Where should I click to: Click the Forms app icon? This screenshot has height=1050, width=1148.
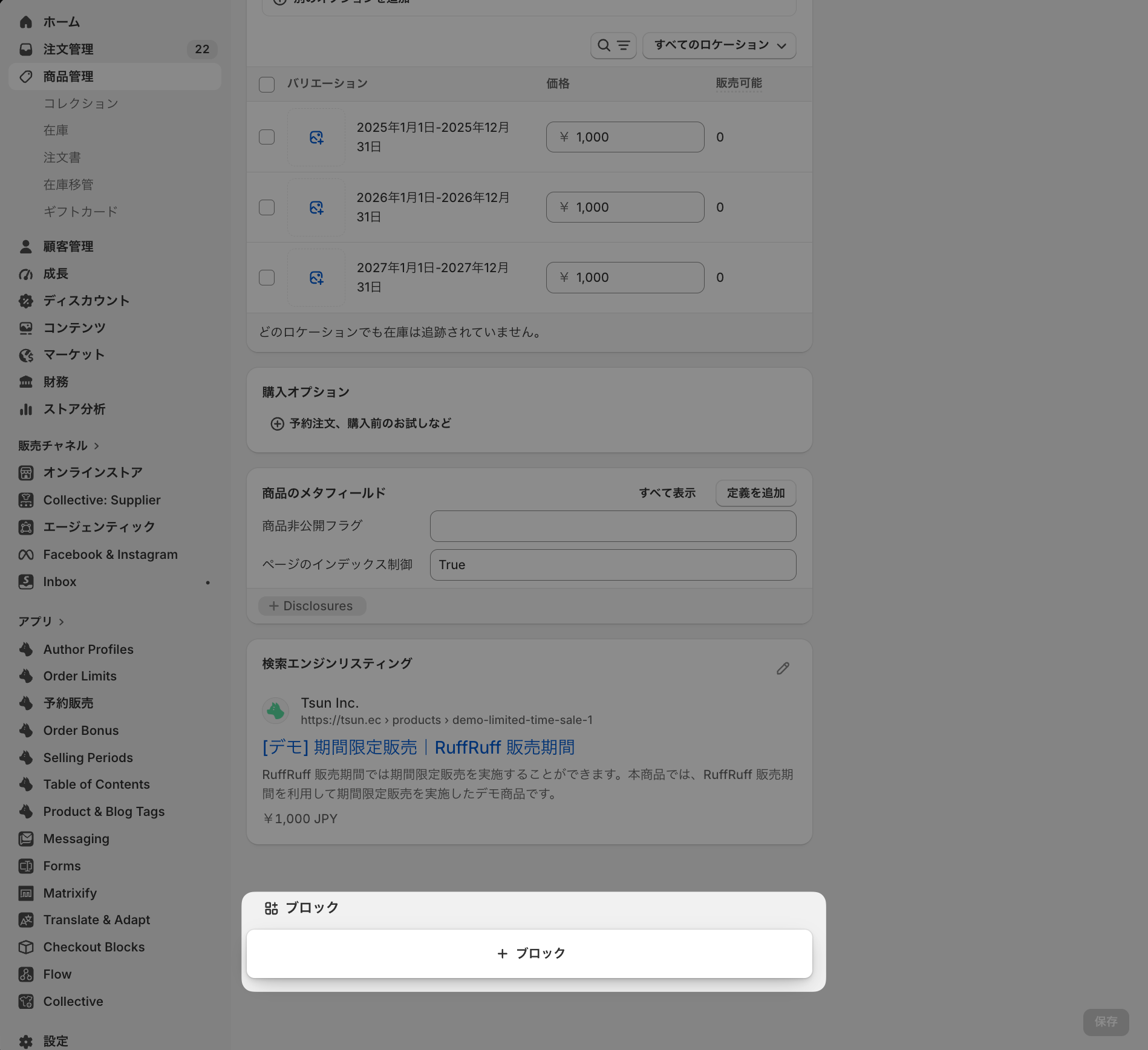(x=25, y=866)
